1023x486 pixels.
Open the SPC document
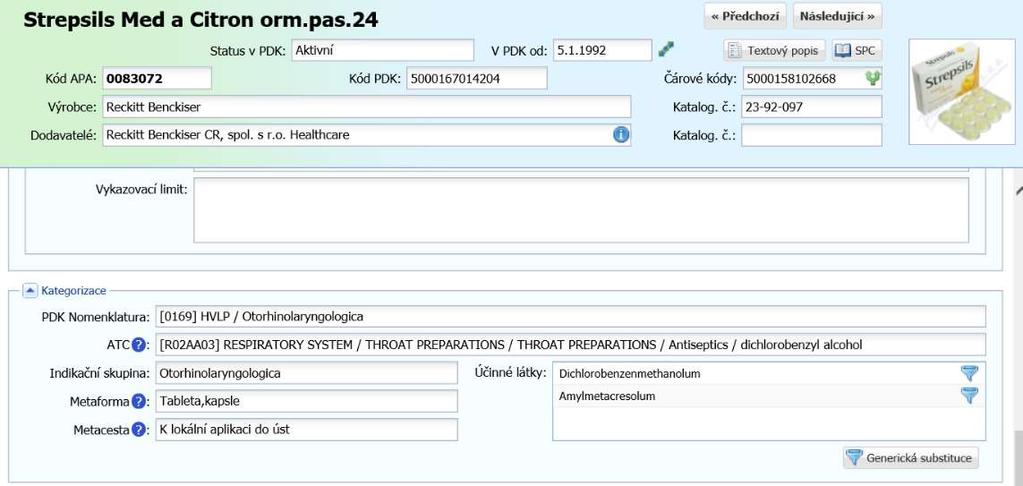[857, 50]
